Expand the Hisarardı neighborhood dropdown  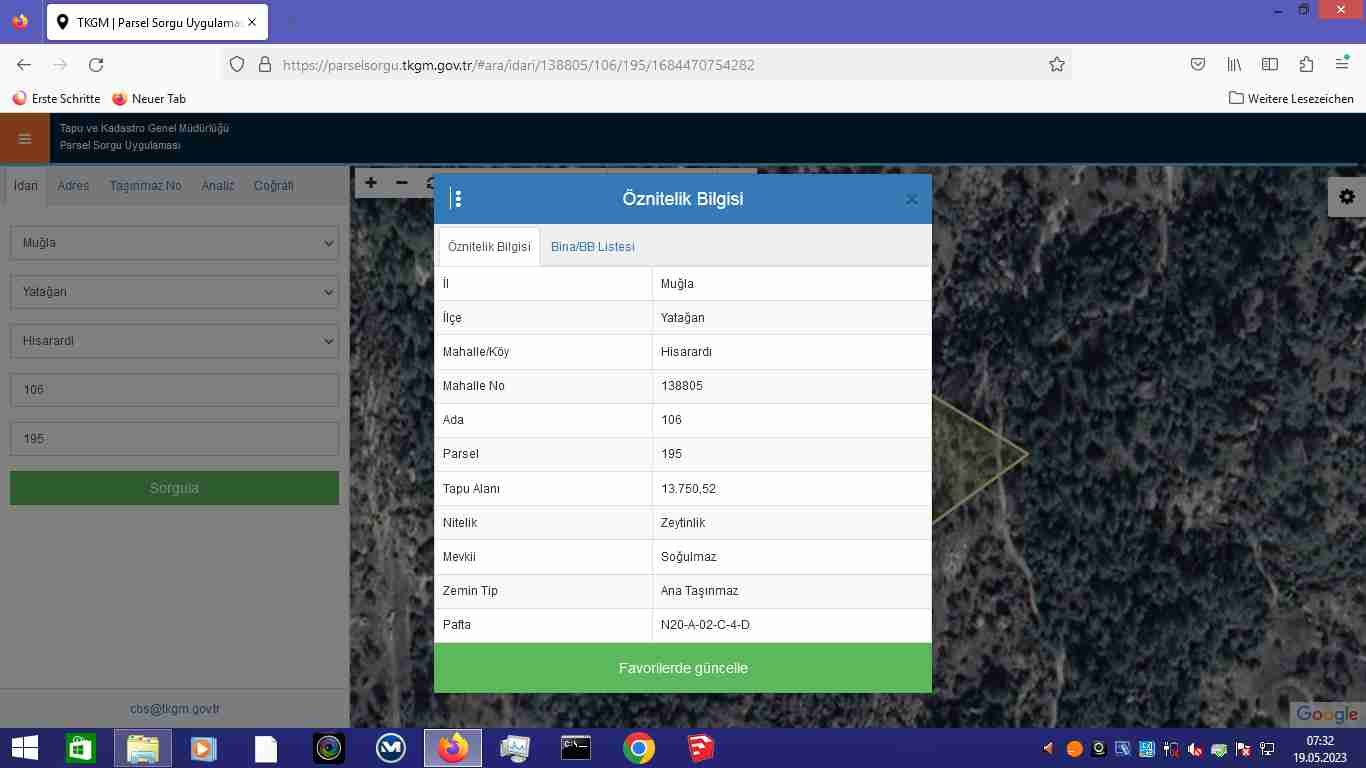(175, 341)
